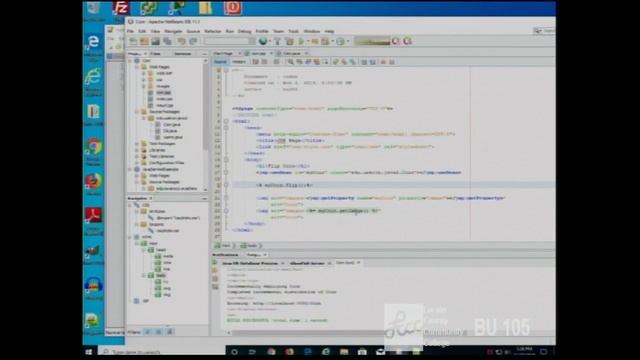Click the taskbar search box

coord(161,351)
